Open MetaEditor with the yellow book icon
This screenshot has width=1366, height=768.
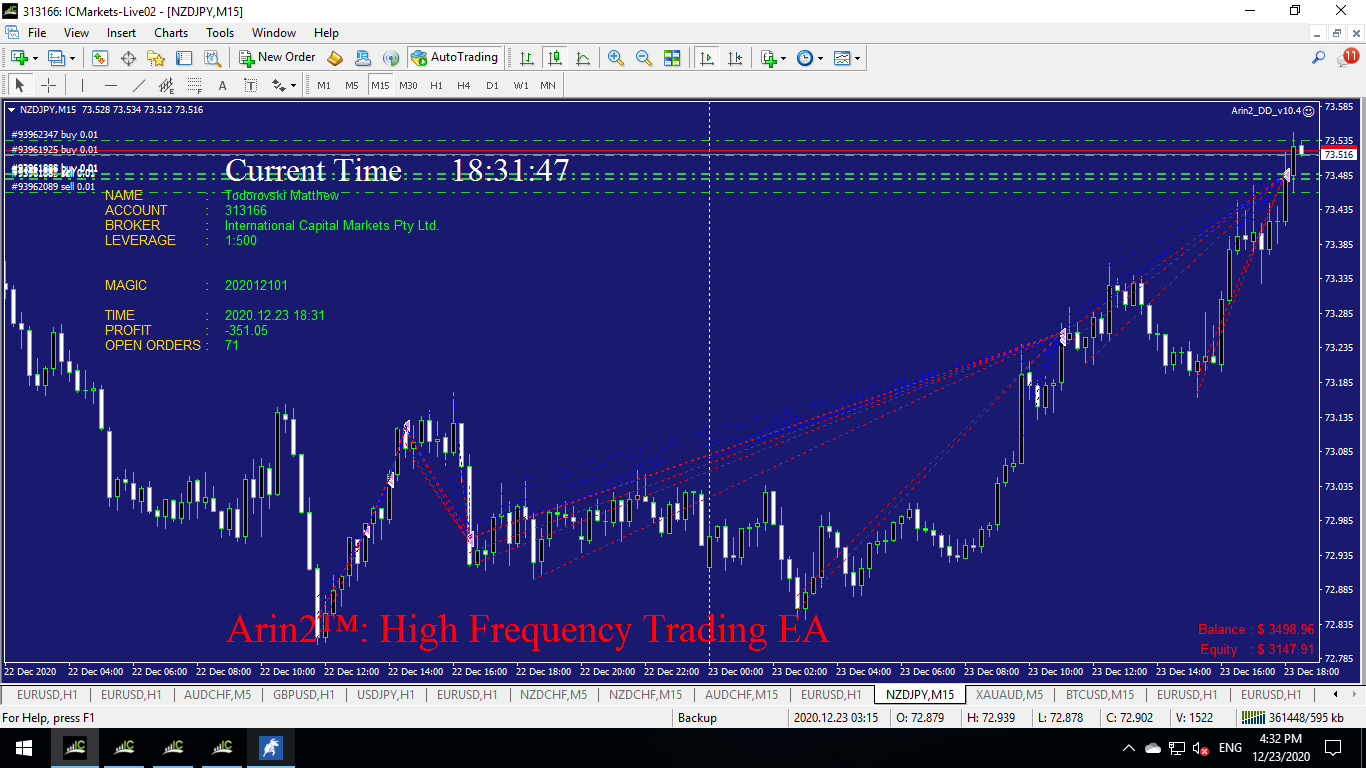click(335, 58)
